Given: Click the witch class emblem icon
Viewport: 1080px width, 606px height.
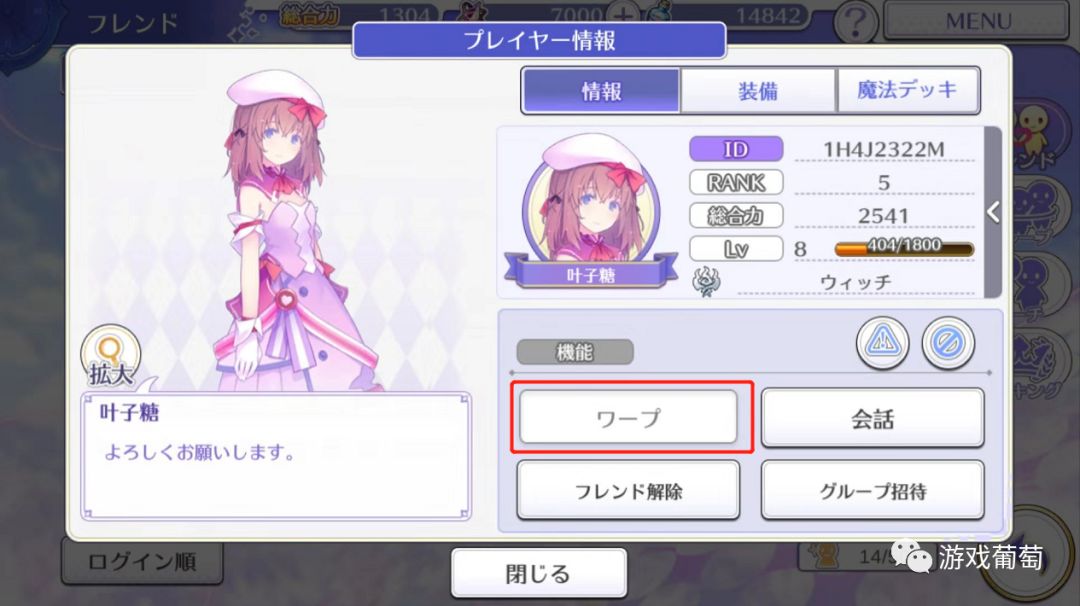Looking at the screenshot, I should pyautogui.click(x=707, y=282).
